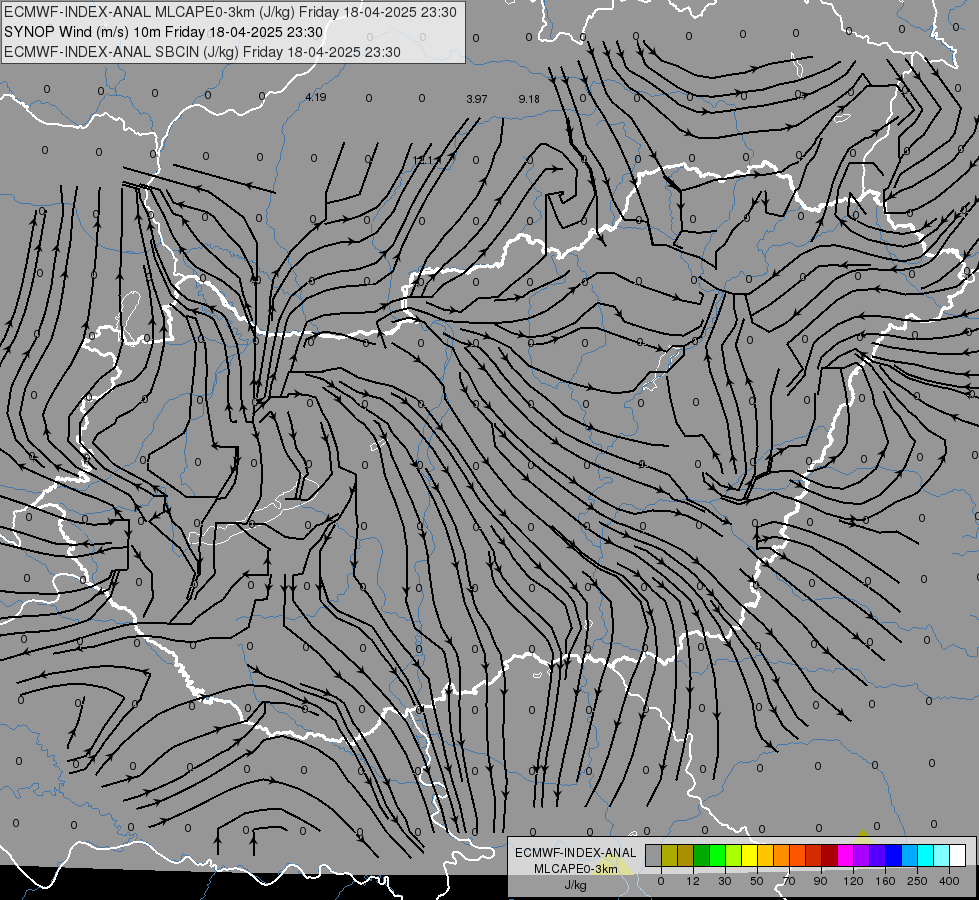Click the legend tick label 30
The width and height of the screenshot is (979, 900).
point(725,881)
